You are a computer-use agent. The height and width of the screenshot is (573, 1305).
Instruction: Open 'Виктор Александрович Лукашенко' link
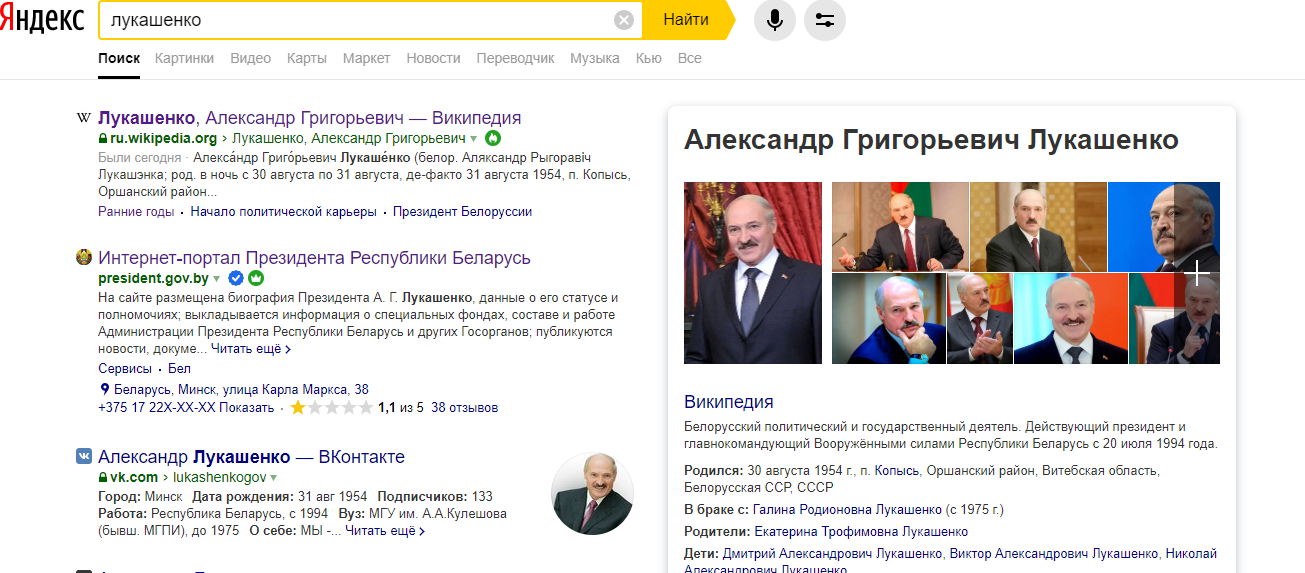[x=1054, y=554]
